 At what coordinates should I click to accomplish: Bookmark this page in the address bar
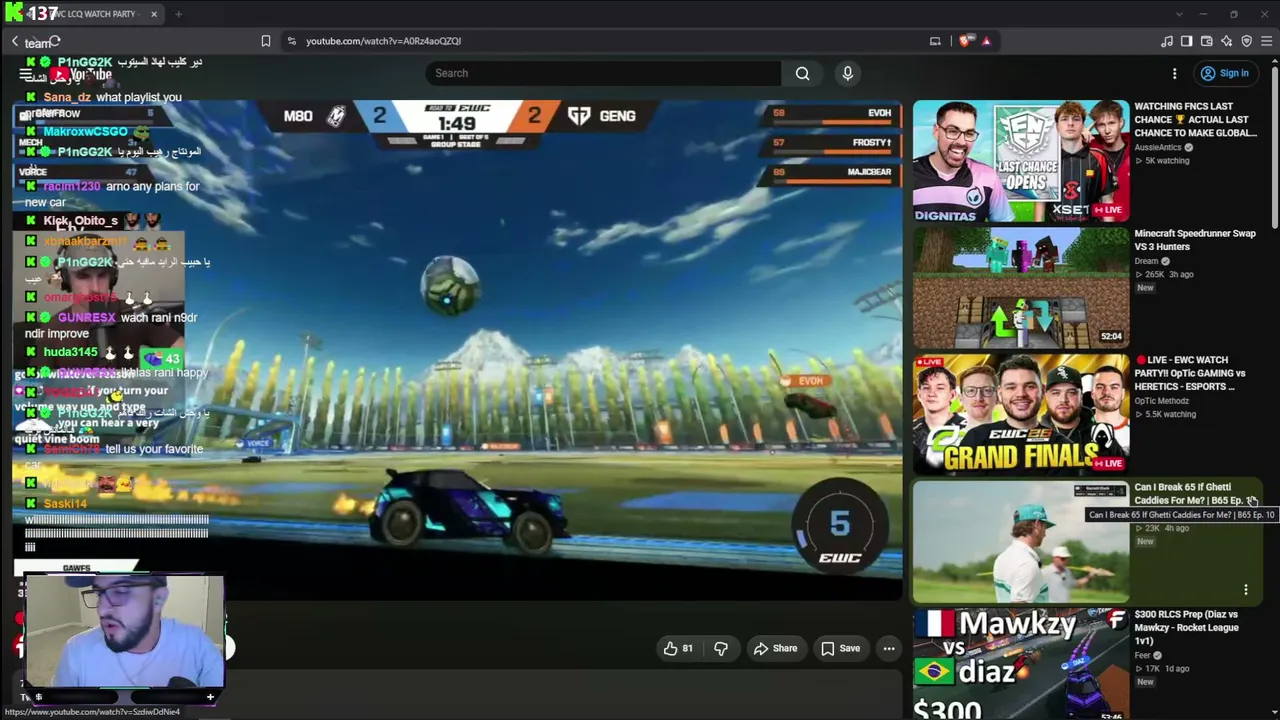(265, 41)
